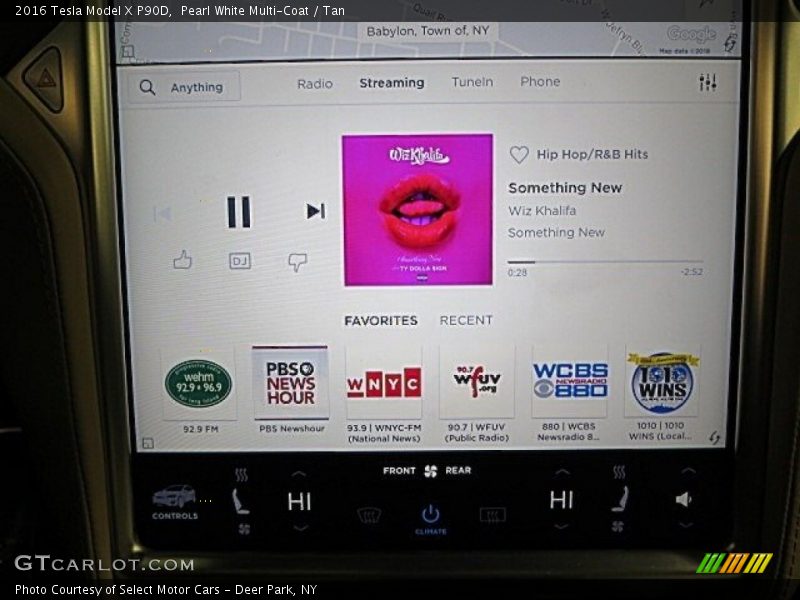Expand the map with corner square icon

[128, 51]
